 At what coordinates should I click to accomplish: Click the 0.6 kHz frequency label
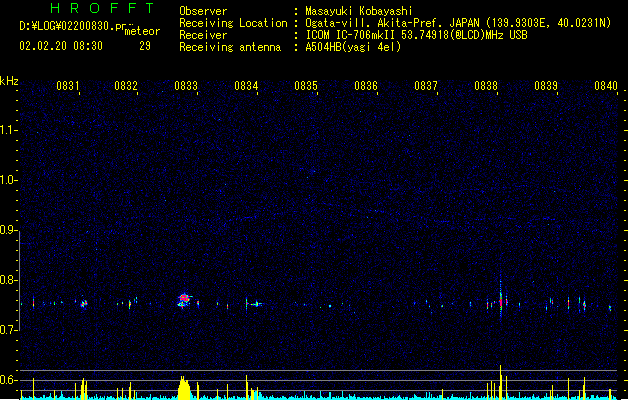click(8, 380)
